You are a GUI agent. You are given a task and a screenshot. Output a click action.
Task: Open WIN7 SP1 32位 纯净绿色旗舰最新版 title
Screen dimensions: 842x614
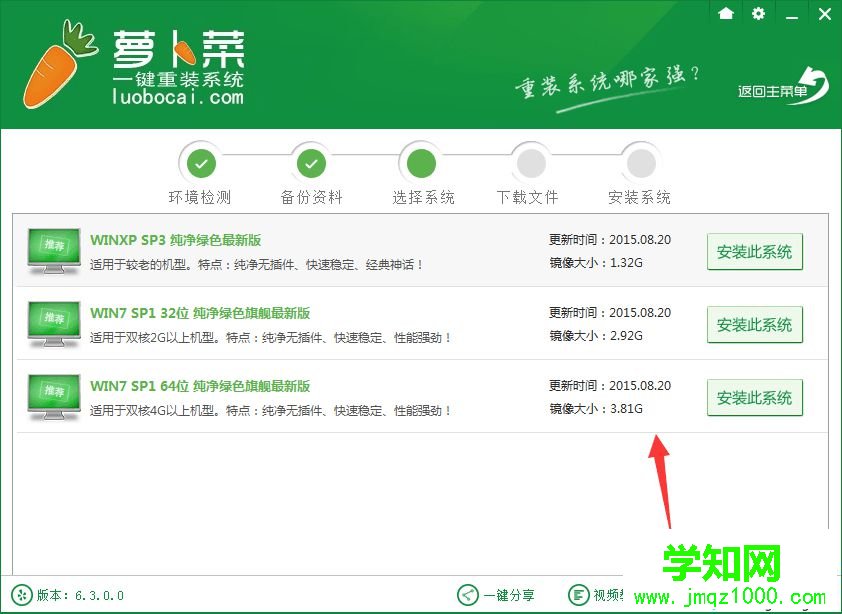pos(200,313)
